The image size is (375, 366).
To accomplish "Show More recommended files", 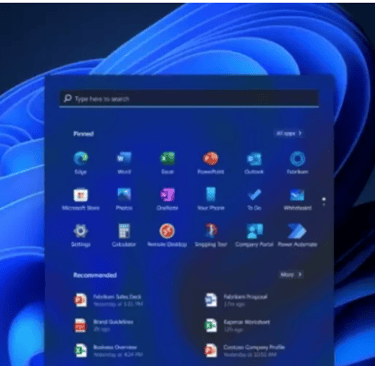I will coord(291,275).
